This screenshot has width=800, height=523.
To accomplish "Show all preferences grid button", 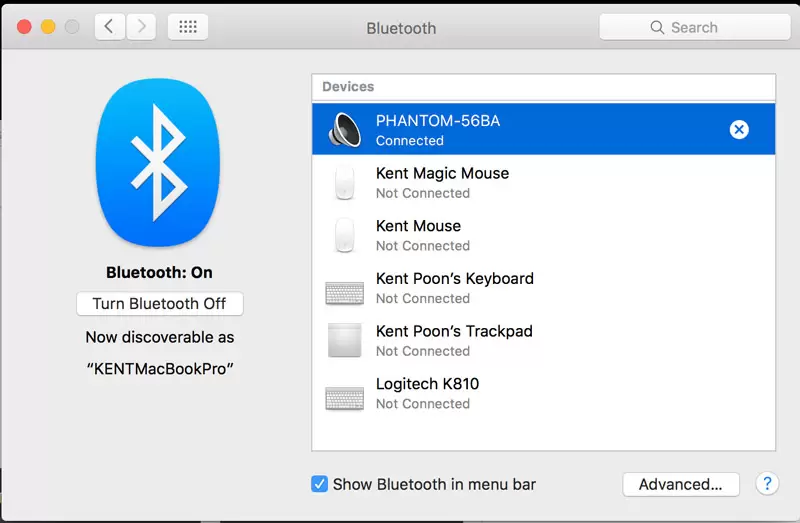I will (188, 27).
